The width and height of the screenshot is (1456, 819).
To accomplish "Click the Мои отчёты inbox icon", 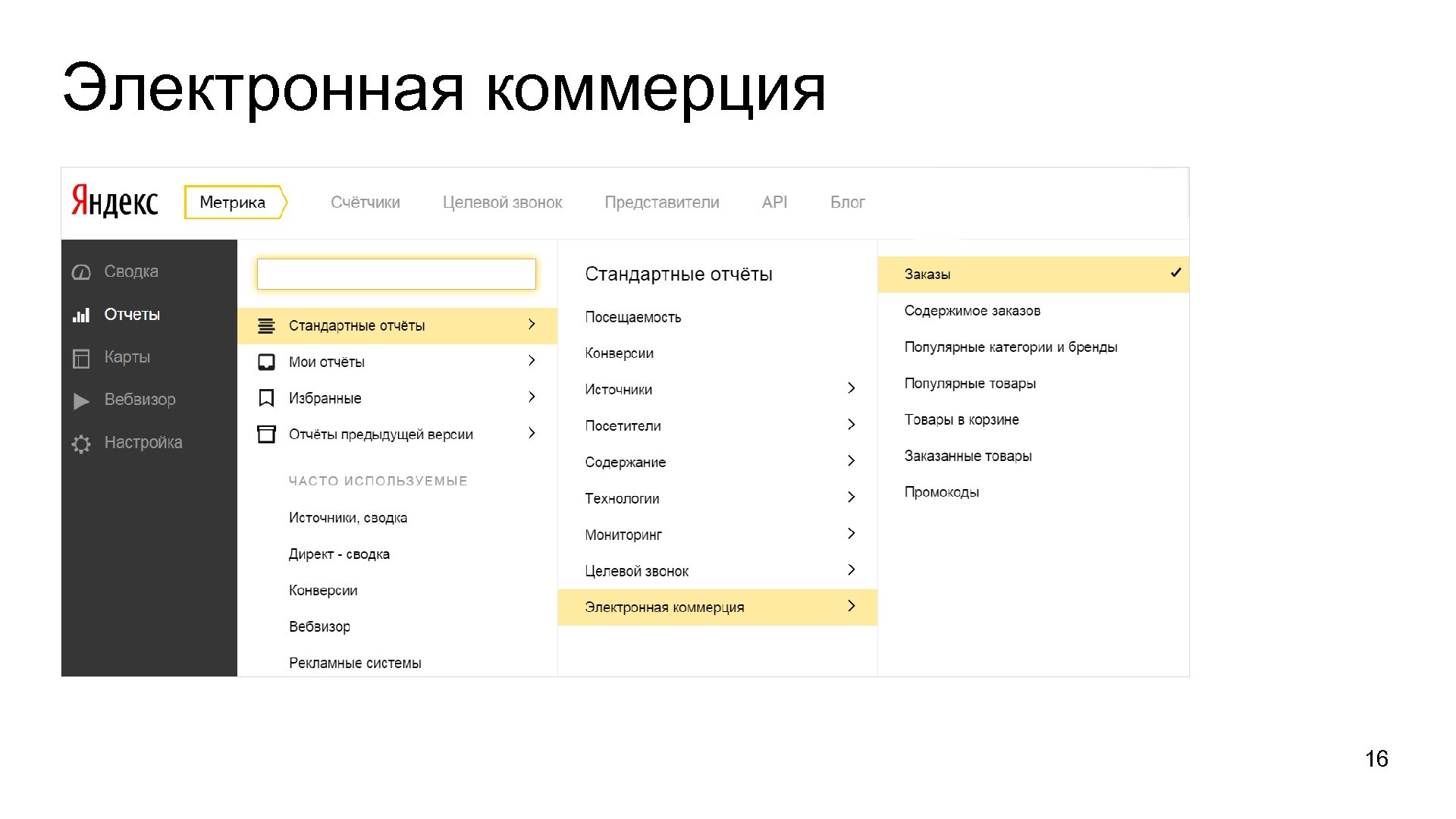I will click(x=266, y=362).
